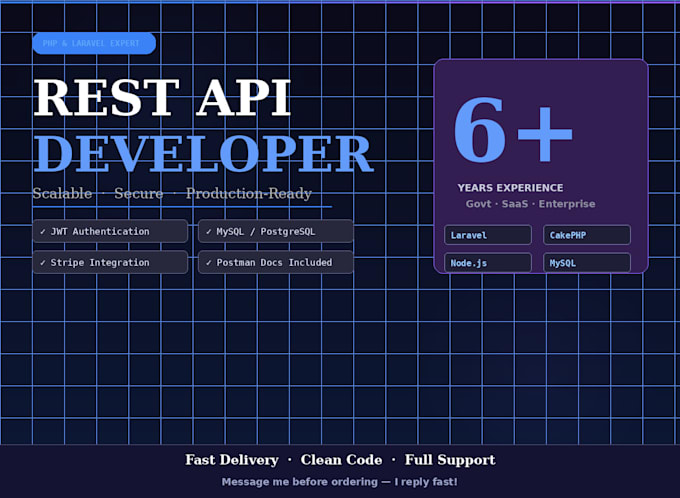Select the MySQL / PostgreSQL feature chip
The height and width of the screenshot is (498, 680).
(276, 231)
